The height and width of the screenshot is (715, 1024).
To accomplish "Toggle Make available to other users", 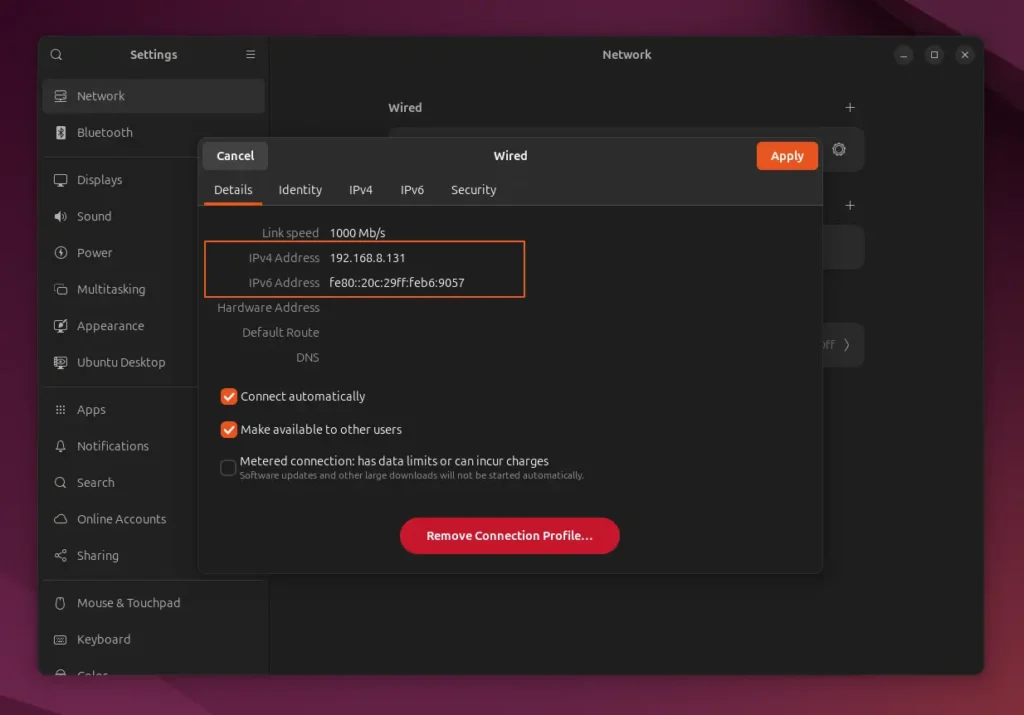I will (x=228, y=430).
